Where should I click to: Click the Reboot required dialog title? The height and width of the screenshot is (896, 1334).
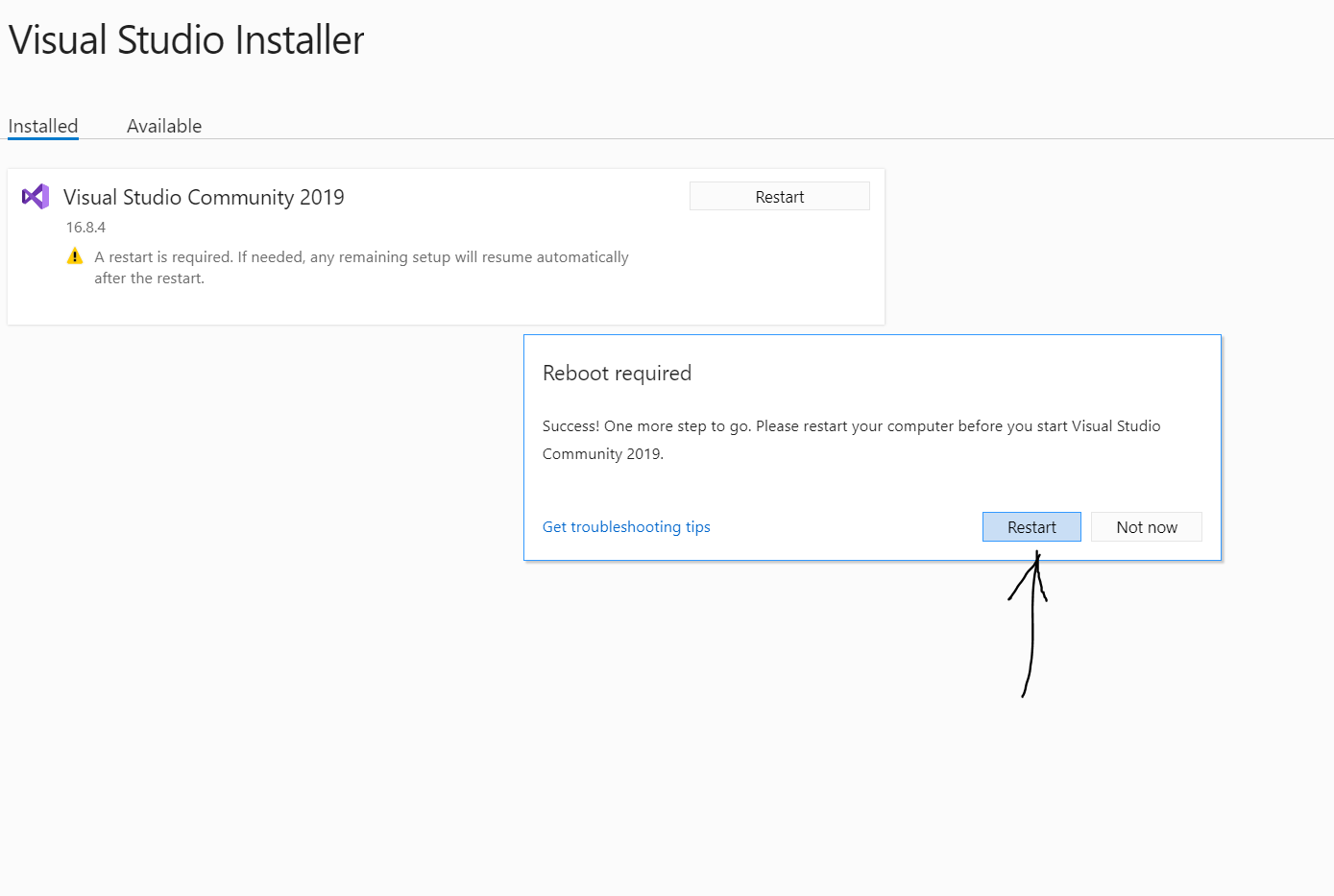tap(617, 374)
